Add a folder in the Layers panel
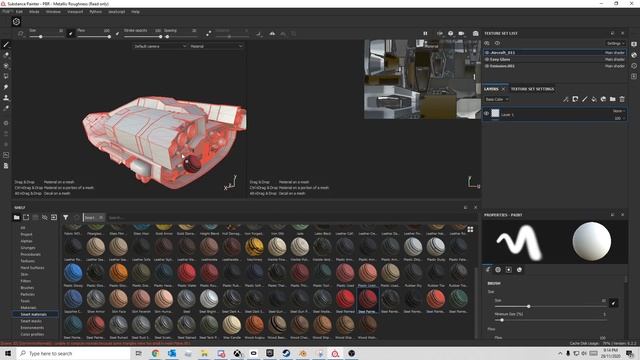Screen dimensions: 640x360 click(613, 99)
